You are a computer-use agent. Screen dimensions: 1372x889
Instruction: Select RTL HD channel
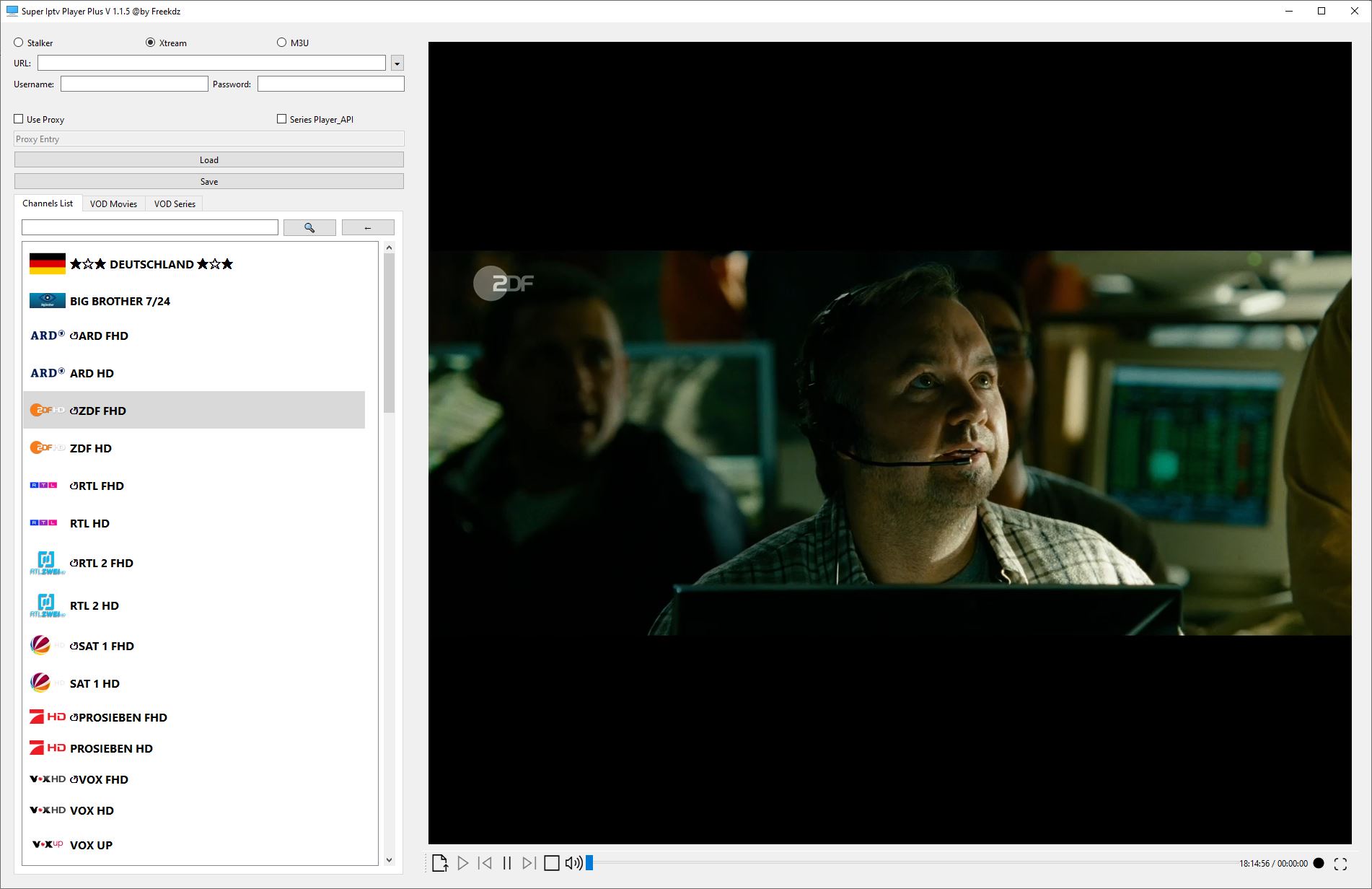pos(194,523)
